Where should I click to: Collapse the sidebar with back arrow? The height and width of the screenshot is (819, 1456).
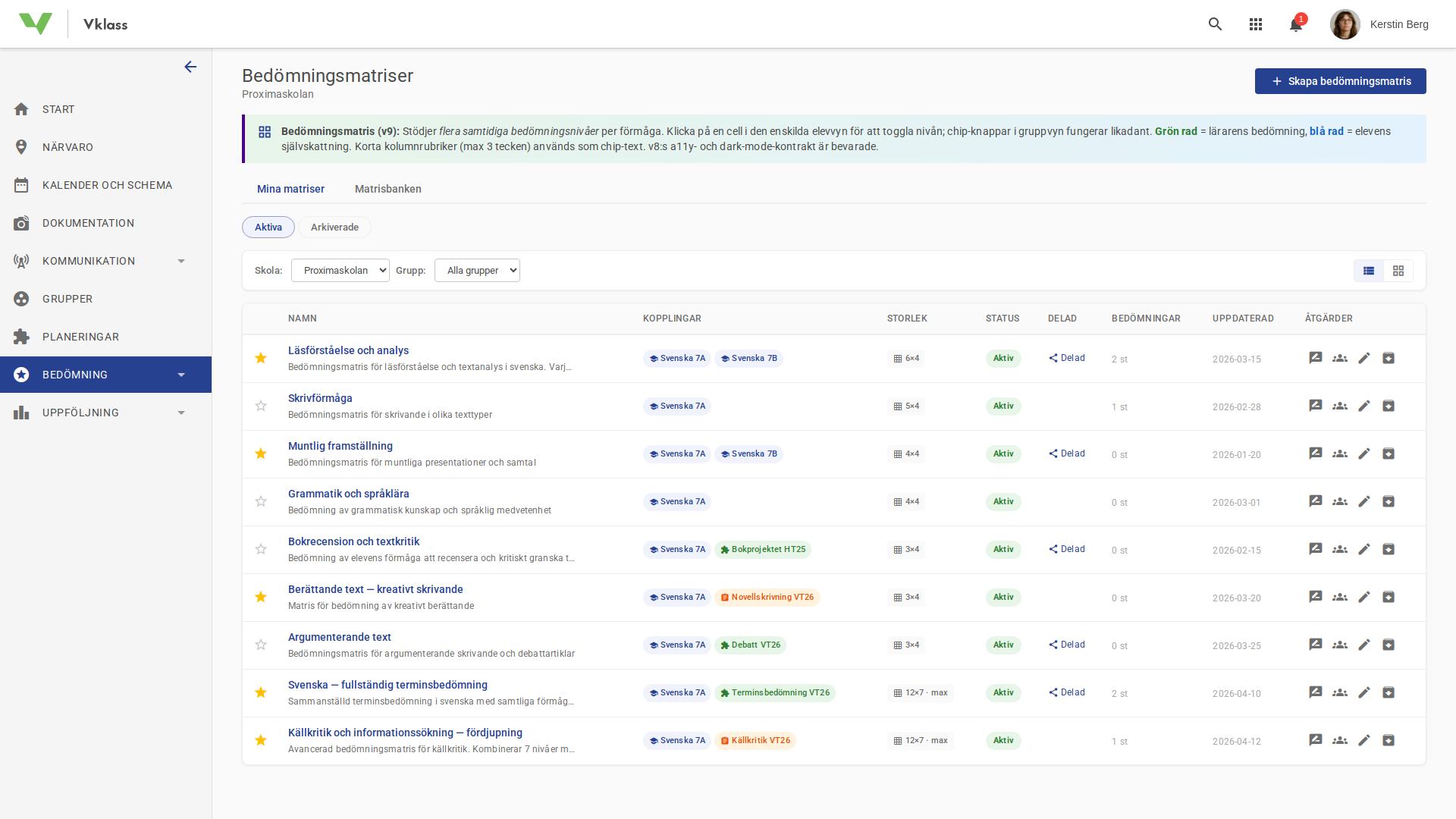tap(190, 67)
